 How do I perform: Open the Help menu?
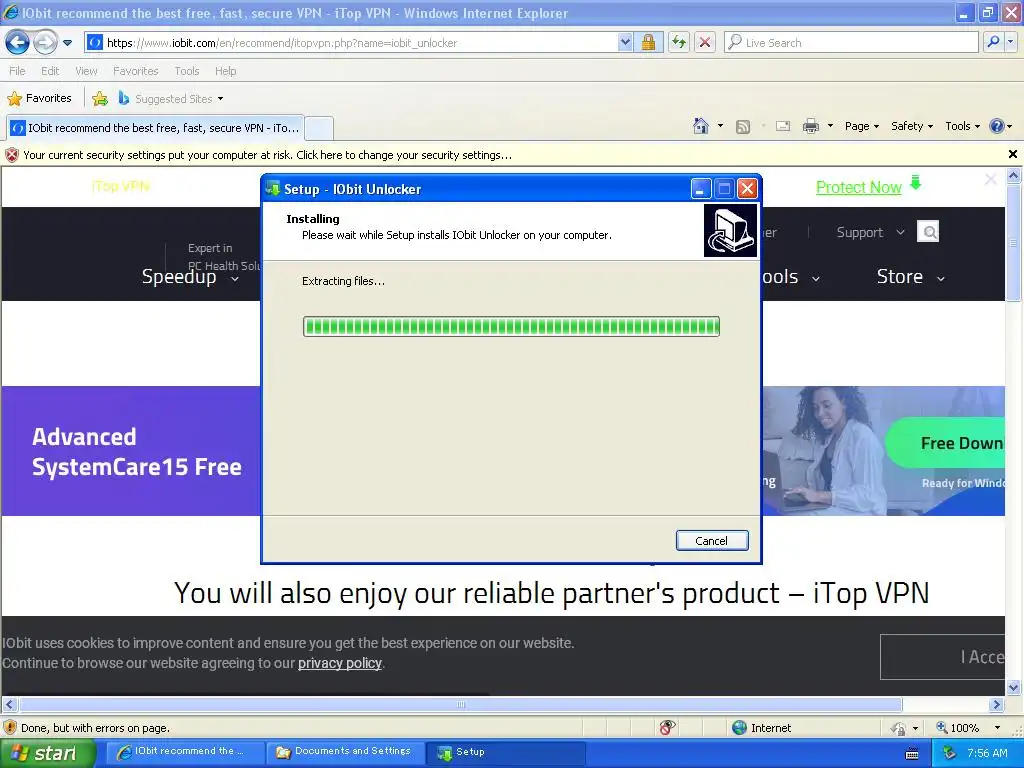point(225,71)
